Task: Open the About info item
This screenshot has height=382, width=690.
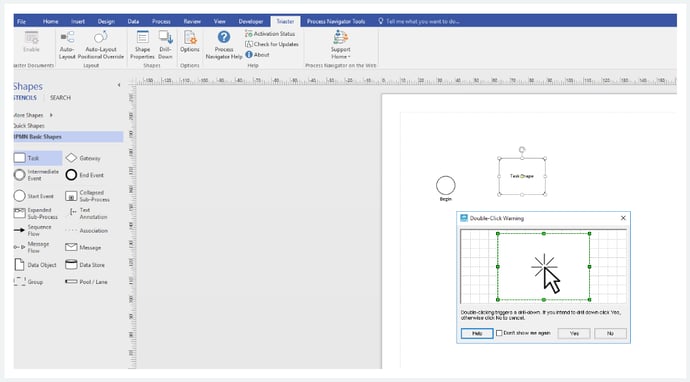Action: point(257,55)
